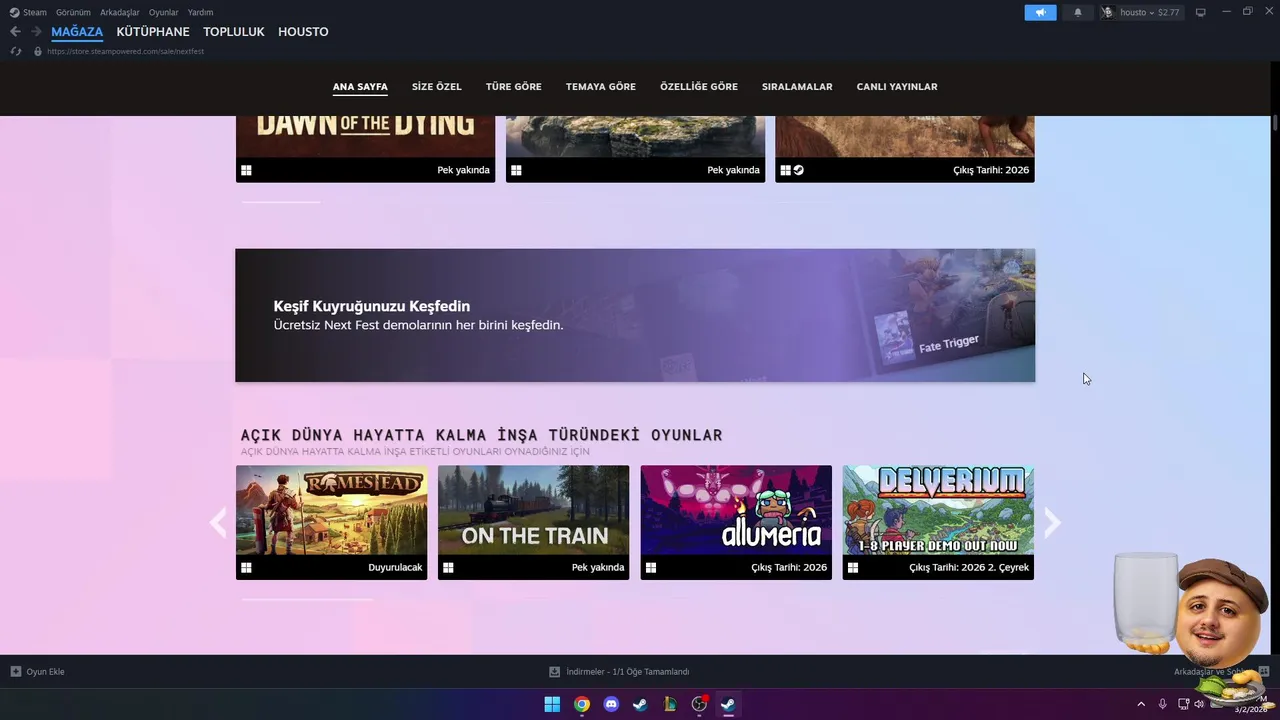The height and width of the screenshot is (720, 1280).
Task: Show previous games with left carousel arrow
Action: 218,522
